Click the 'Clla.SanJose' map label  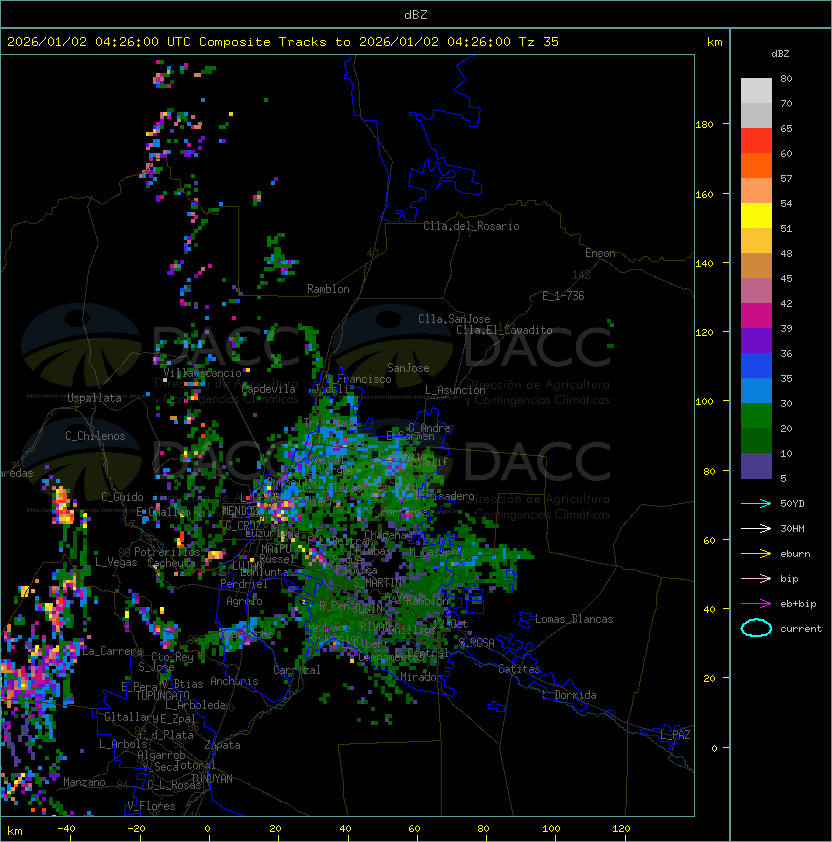coord(454,319)
